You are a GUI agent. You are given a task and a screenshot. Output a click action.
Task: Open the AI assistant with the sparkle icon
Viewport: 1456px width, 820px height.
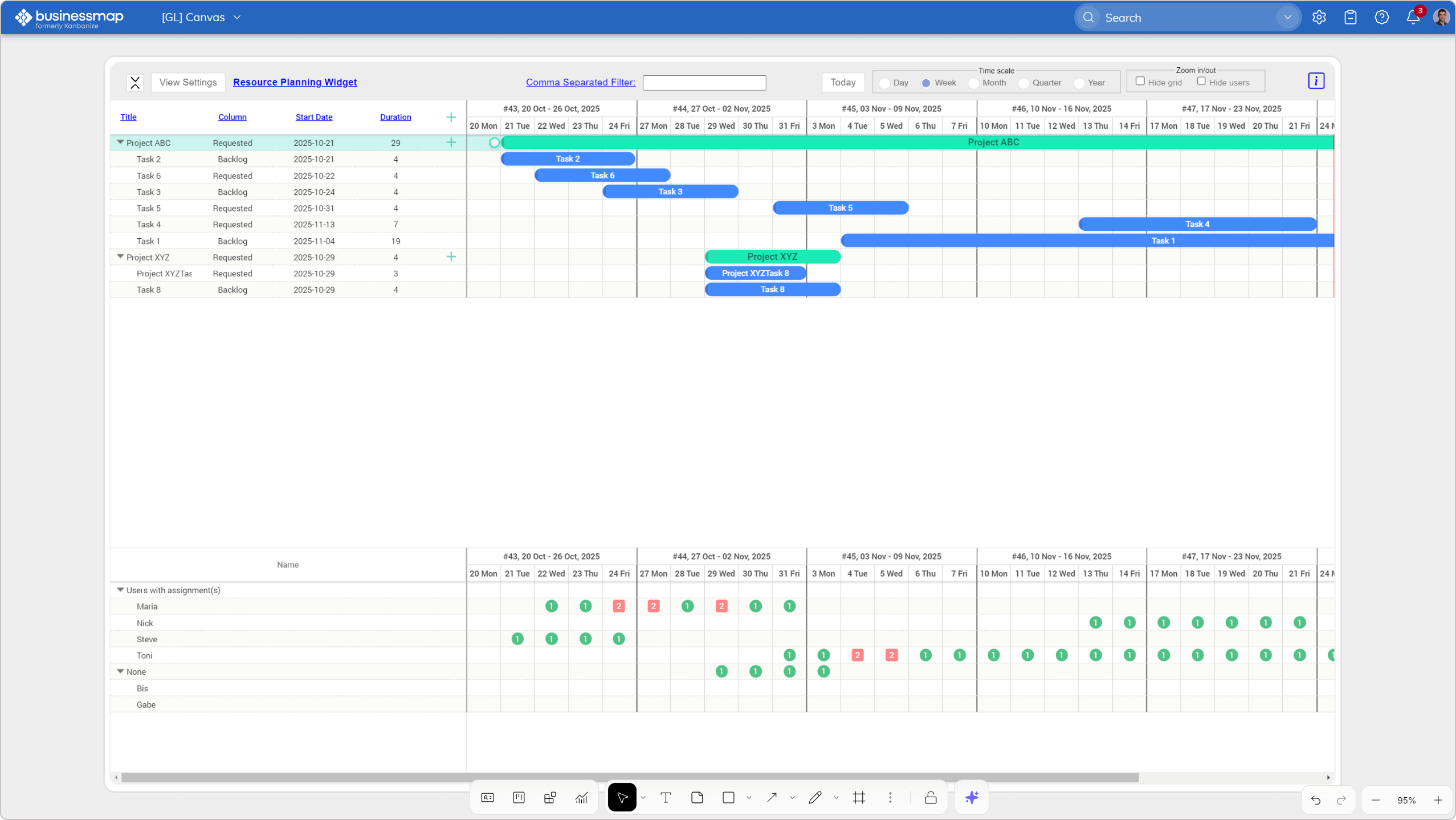(x=972, y=797)
